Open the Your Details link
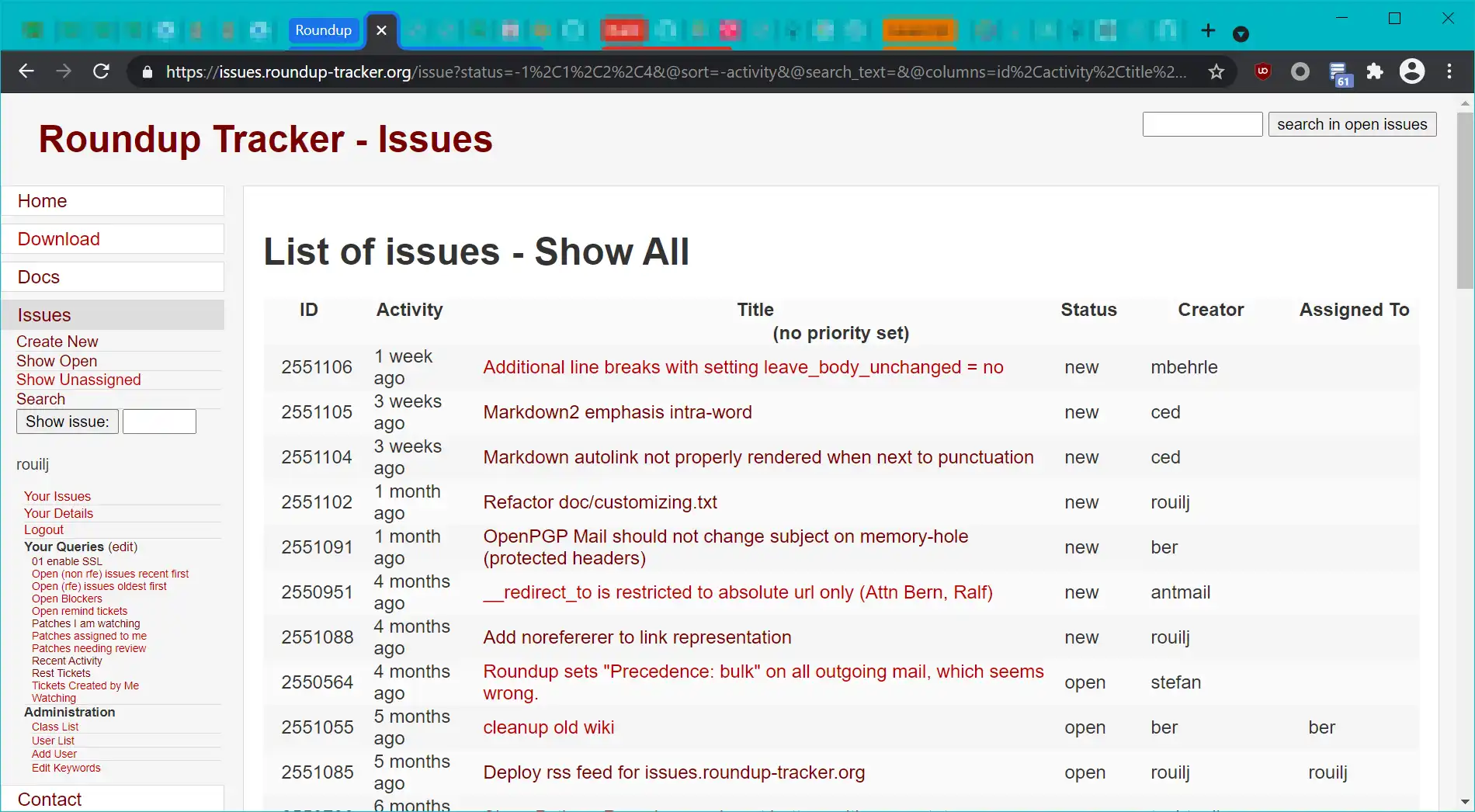1475x812 pixels. pyautogui.click(x=58, y=513)
